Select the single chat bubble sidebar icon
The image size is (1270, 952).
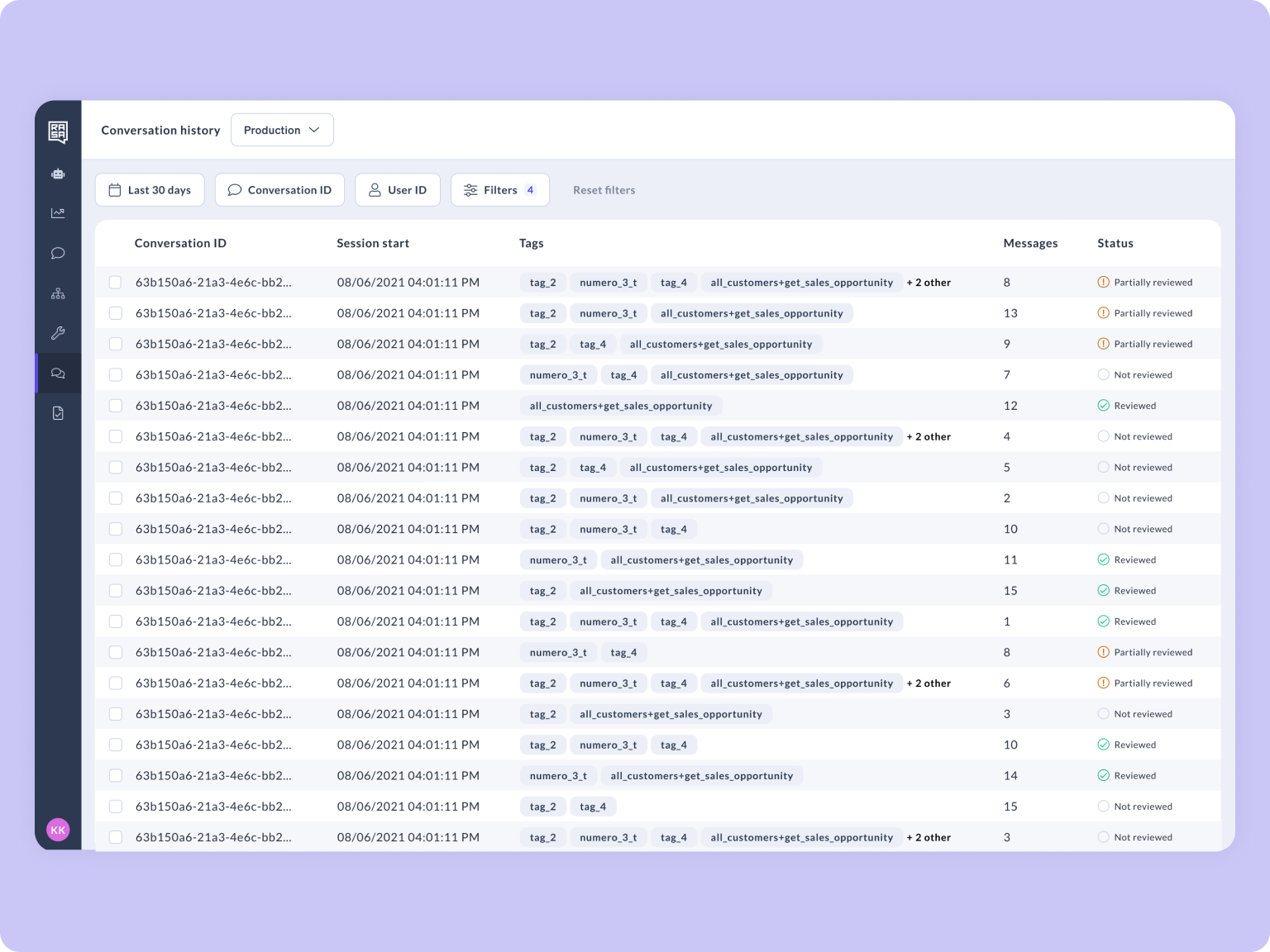pos(58,253)
